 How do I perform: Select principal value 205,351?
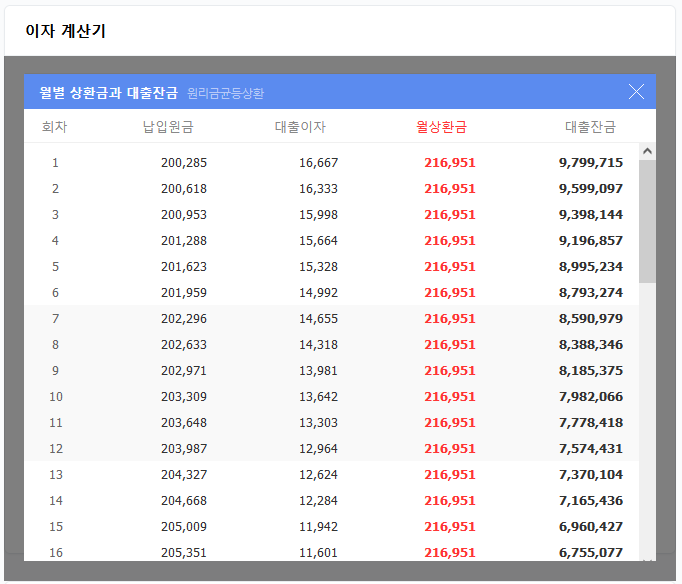184,553
